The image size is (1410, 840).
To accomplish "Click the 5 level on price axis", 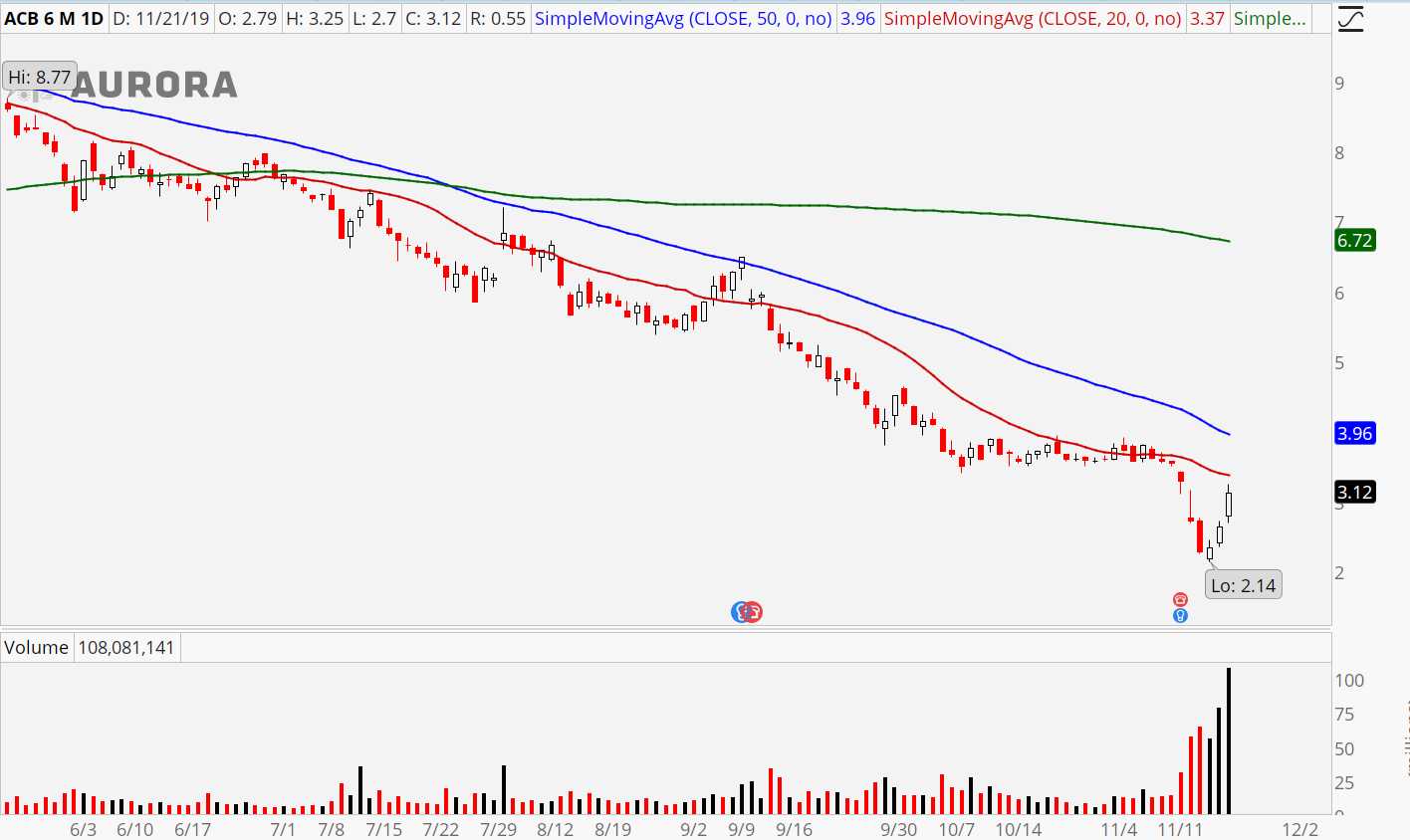I will click(x=1340, y=363).
